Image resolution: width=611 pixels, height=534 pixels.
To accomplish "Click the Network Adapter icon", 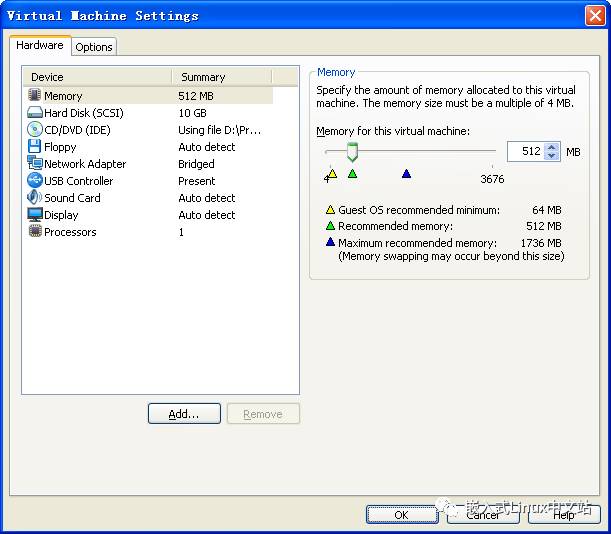I will click(35, 163).
